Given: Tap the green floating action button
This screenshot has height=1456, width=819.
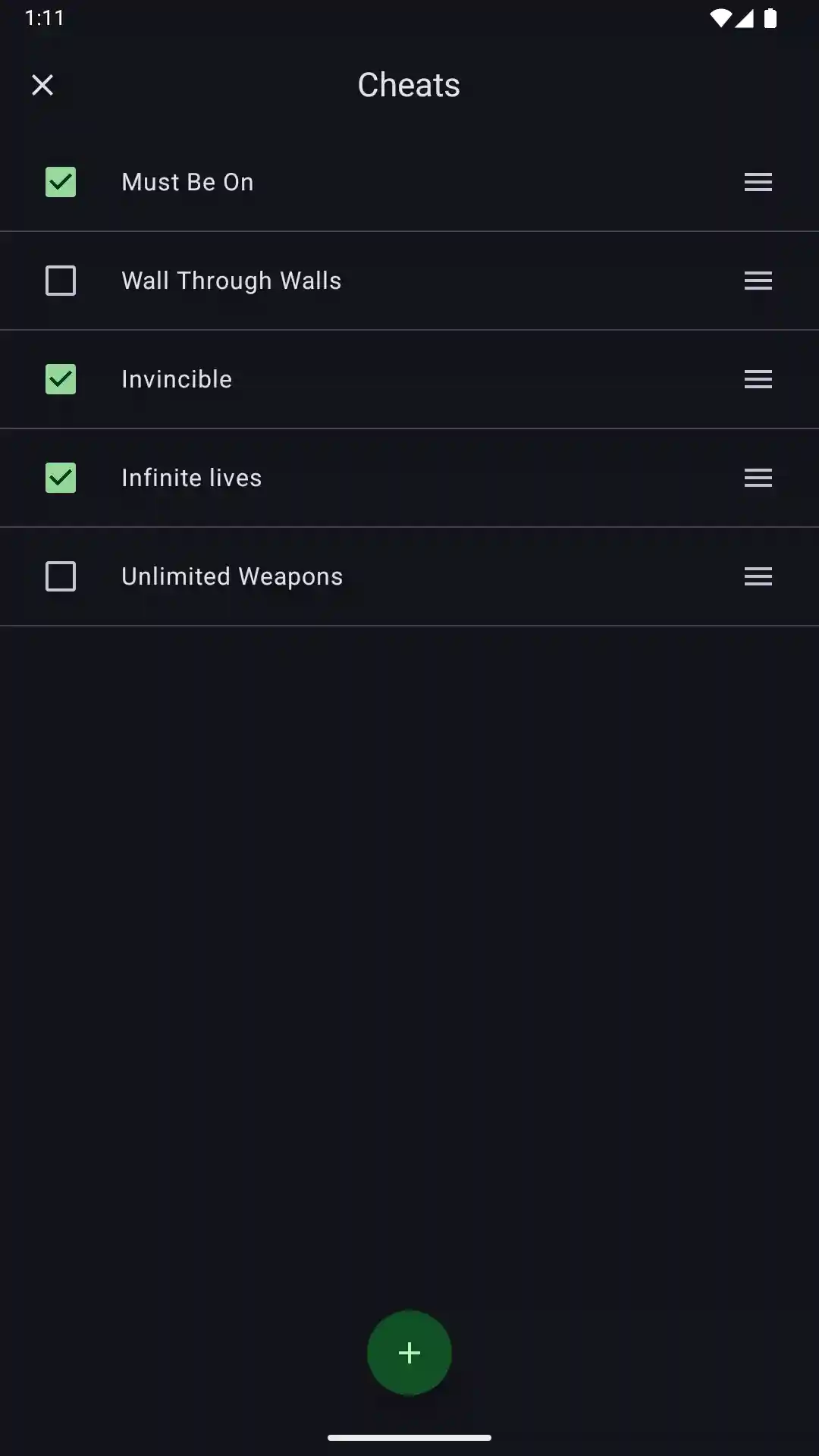Looking at the screenshot, I should tap(409, 1353).
